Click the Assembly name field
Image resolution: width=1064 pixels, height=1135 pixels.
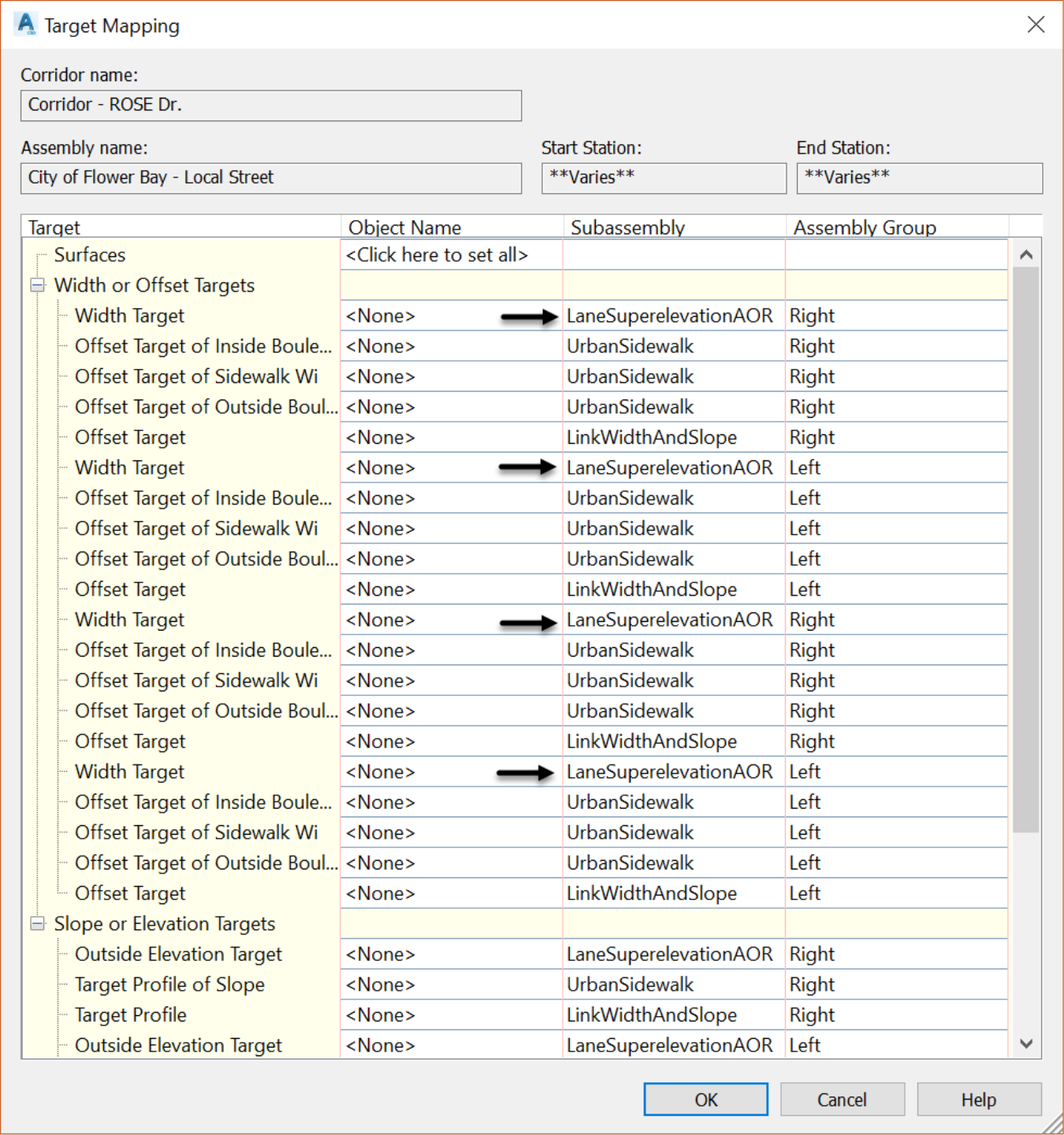[271, 177]
